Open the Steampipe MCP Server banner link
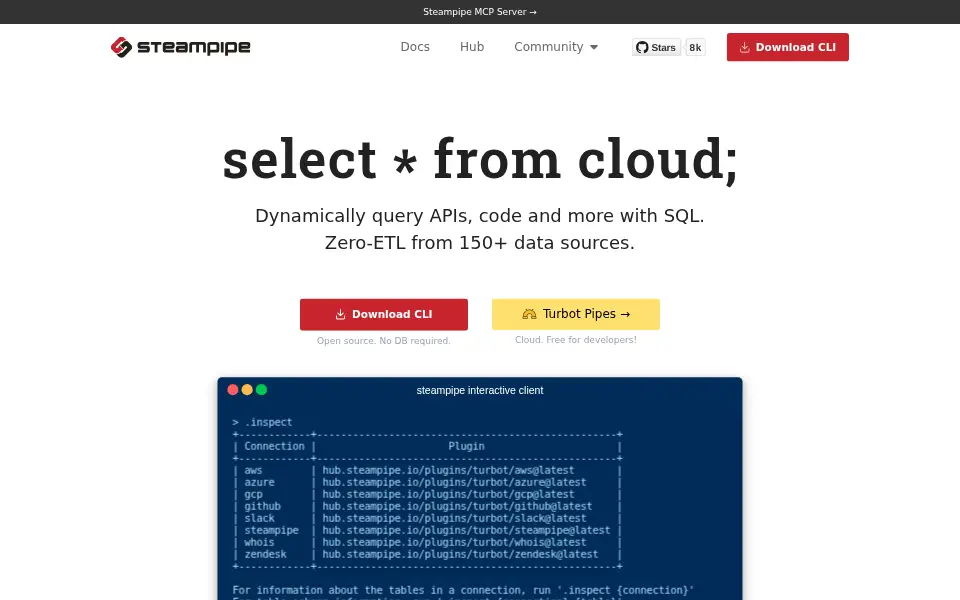 [x=480, y=12]
